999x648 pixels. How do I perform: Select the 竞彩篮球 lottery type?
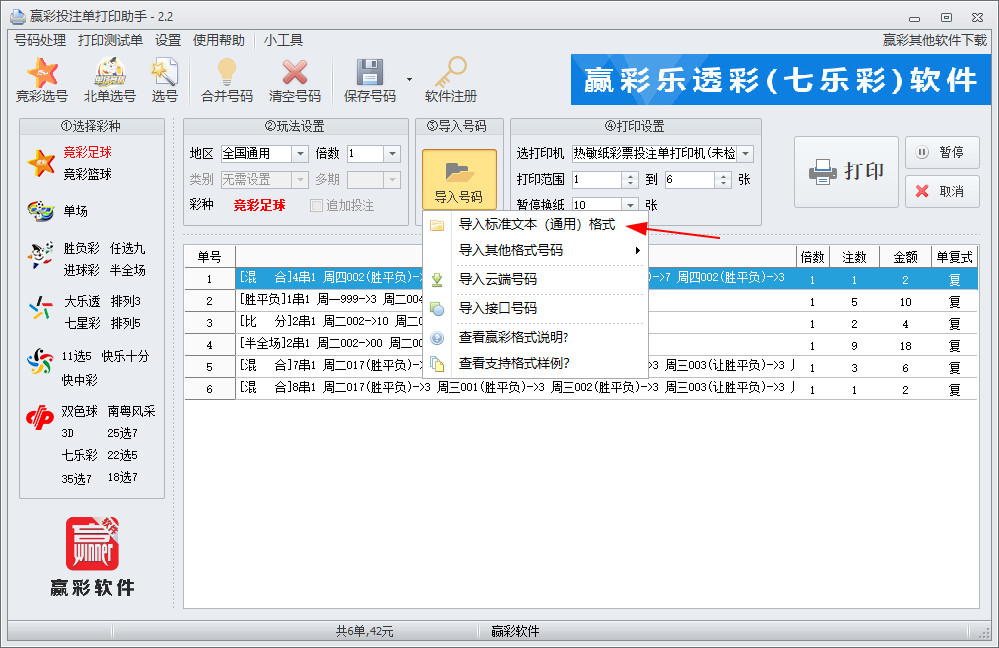(x=87, y=174)
